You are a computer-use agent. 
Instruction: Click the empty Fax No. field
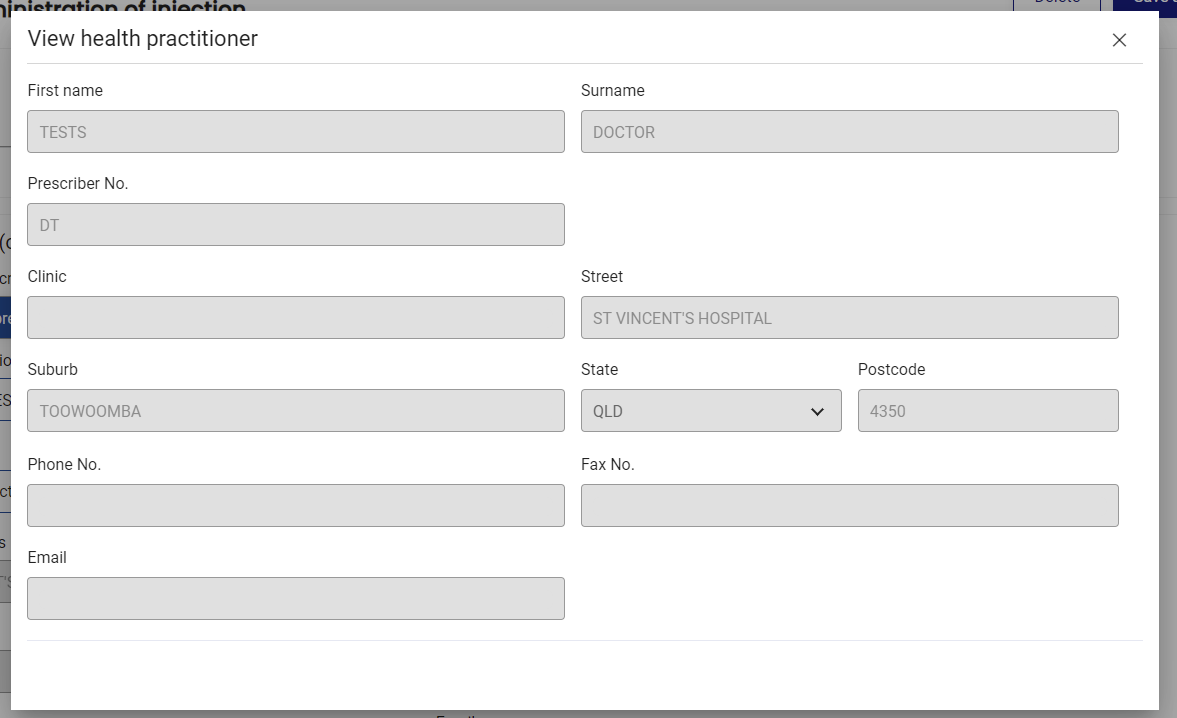point(850,506)
